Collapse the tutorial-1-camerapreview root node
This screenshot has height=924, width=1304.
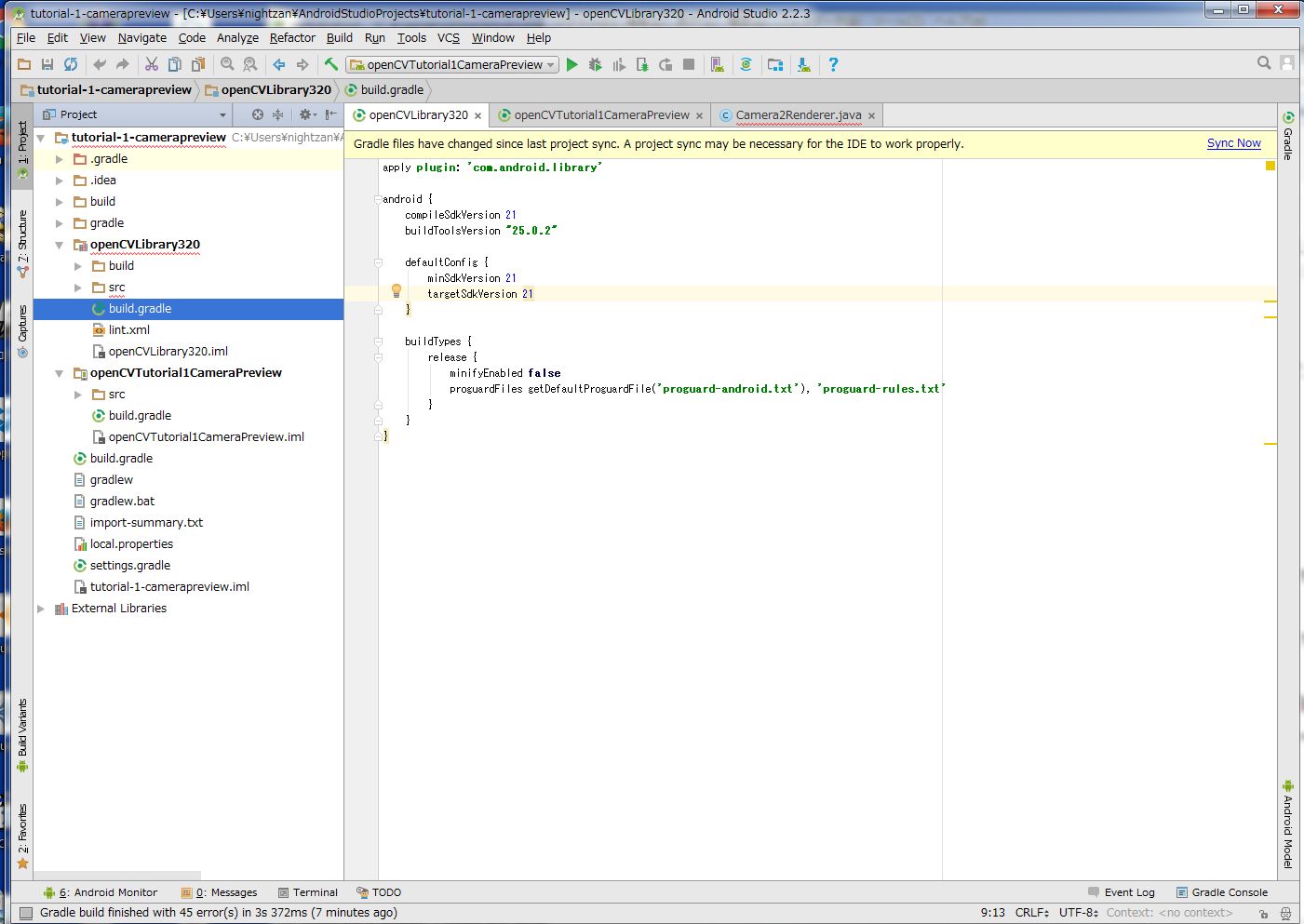41,138
